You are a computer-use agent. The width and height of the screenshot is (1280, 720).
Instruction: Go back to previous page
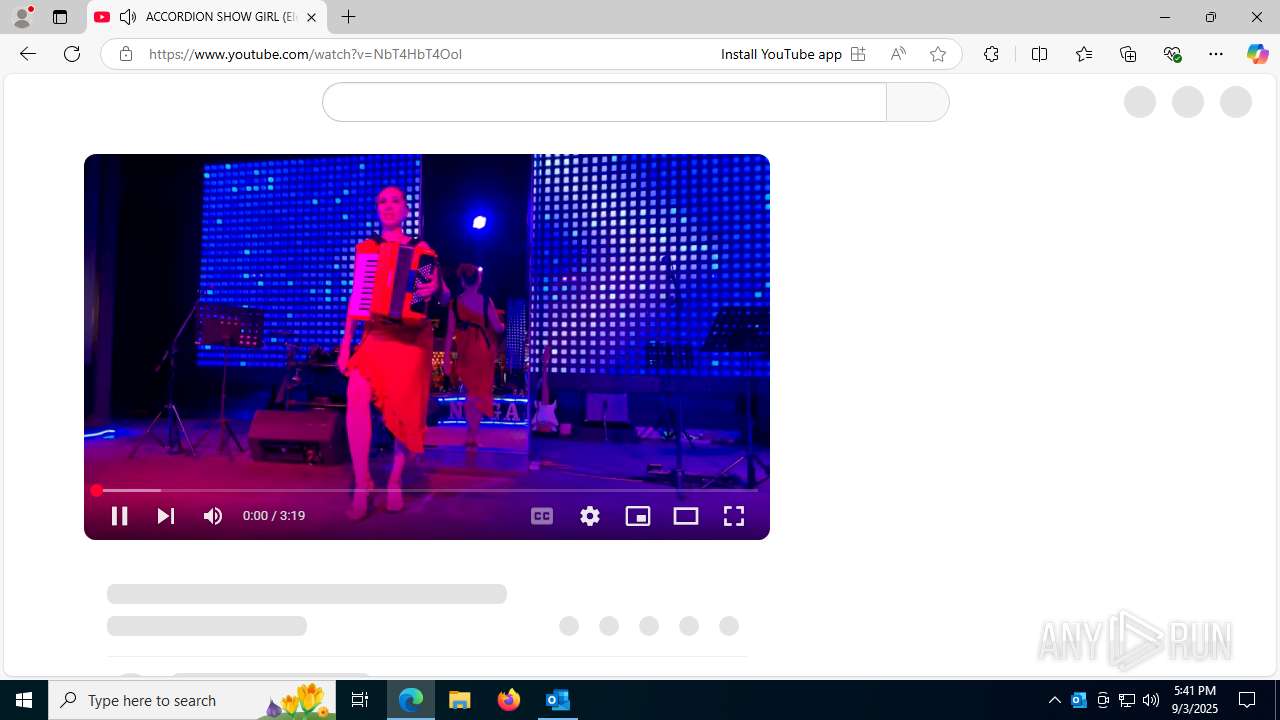(x=27, y=54)
